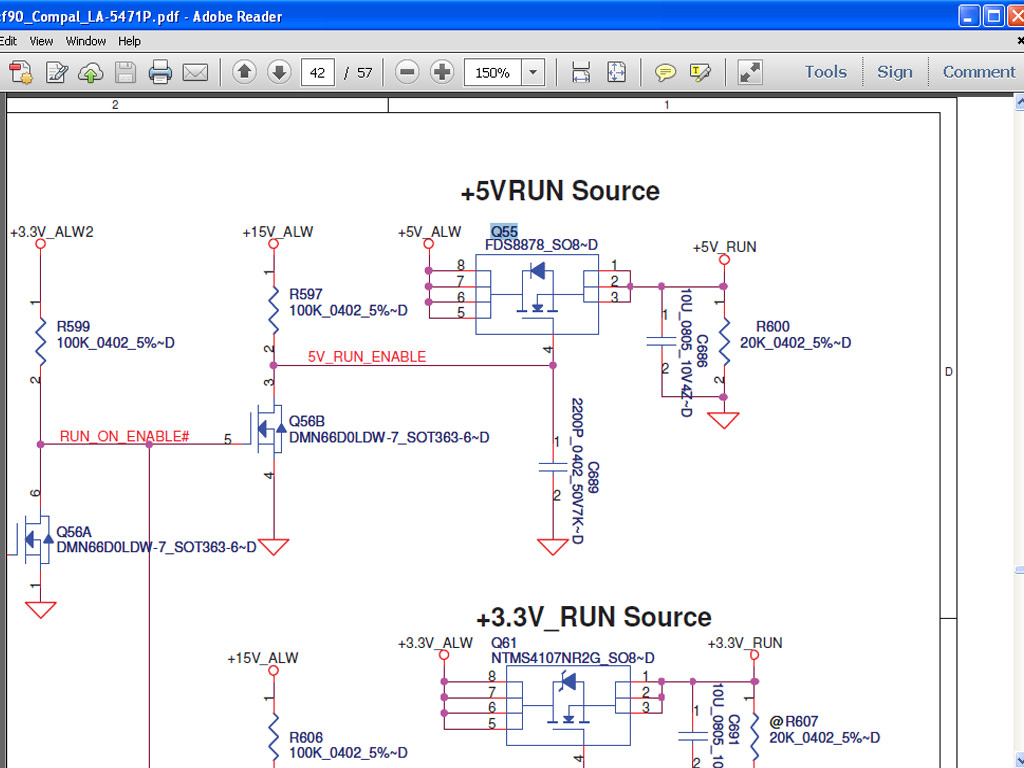
Task: Click the R600 resistor label
Action: 773,327
